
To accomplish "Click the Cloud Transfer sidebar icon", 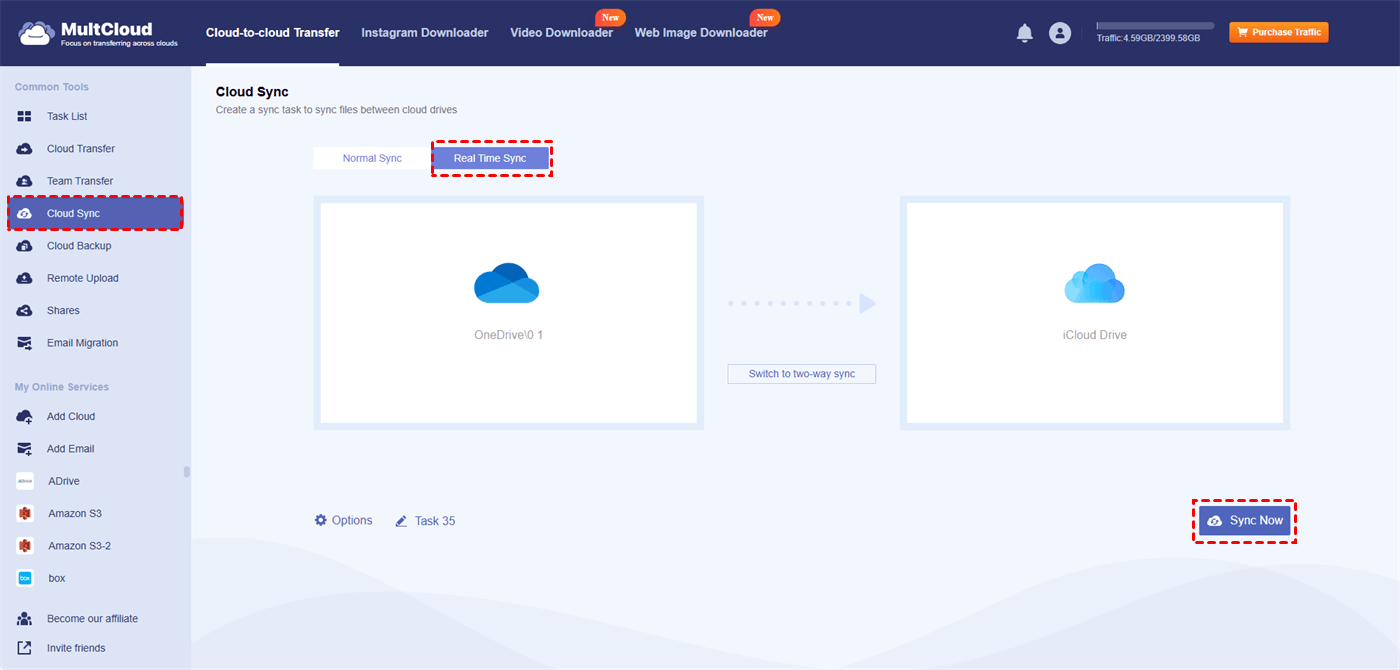I will coord(25,149).
